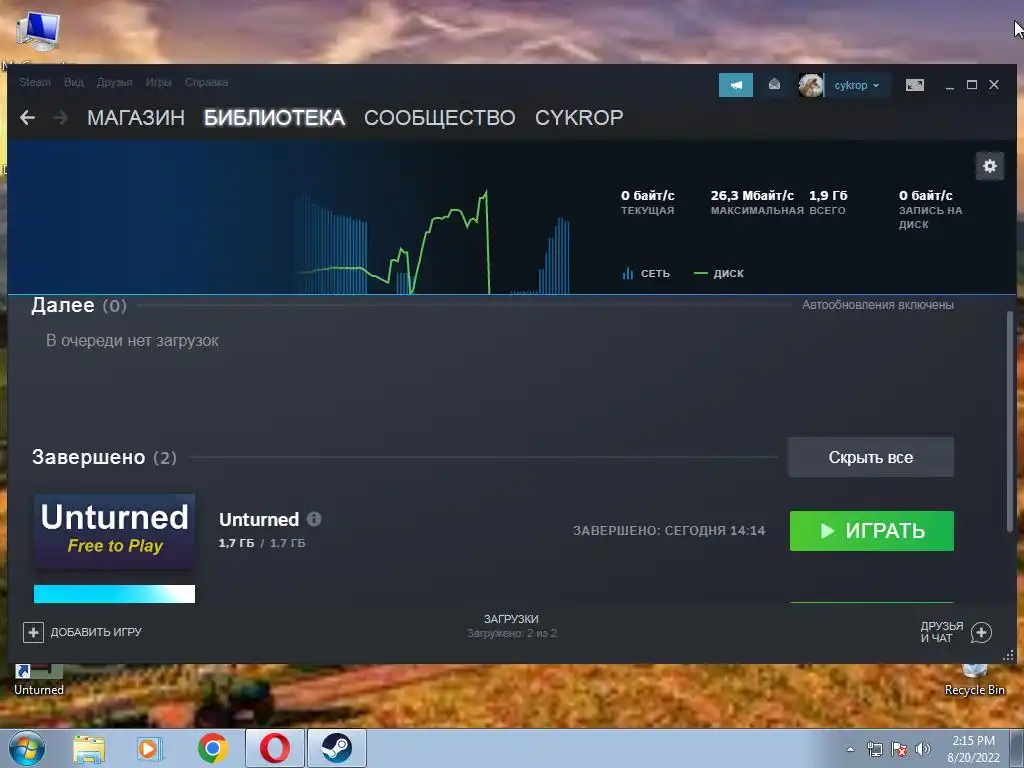Viewport: 1024px width, 768px height.
Task: Open network tray icon
Action: click(874, 749)
